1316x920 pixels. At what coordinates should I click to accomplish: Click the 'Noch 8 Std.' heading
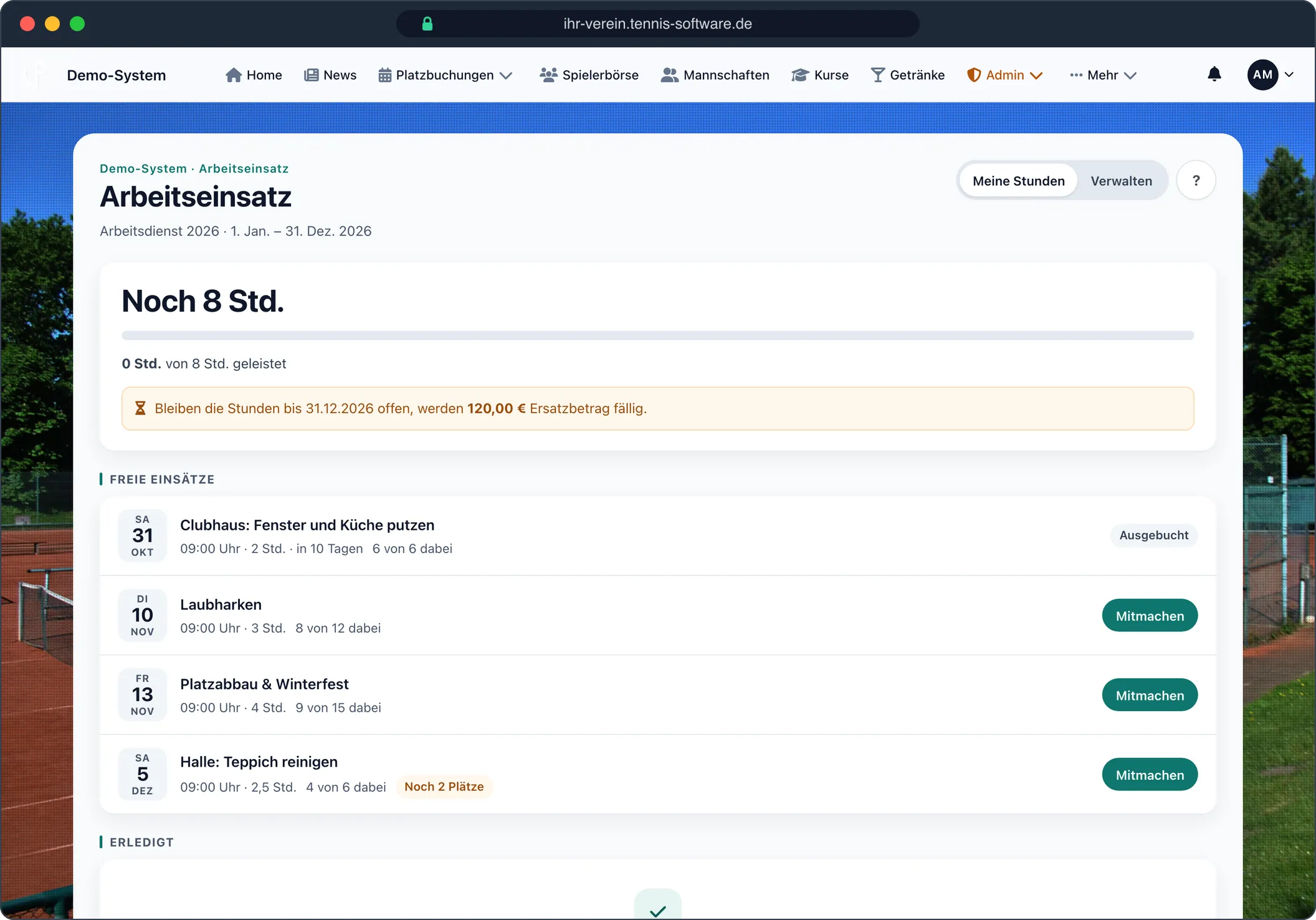(203, 301)
